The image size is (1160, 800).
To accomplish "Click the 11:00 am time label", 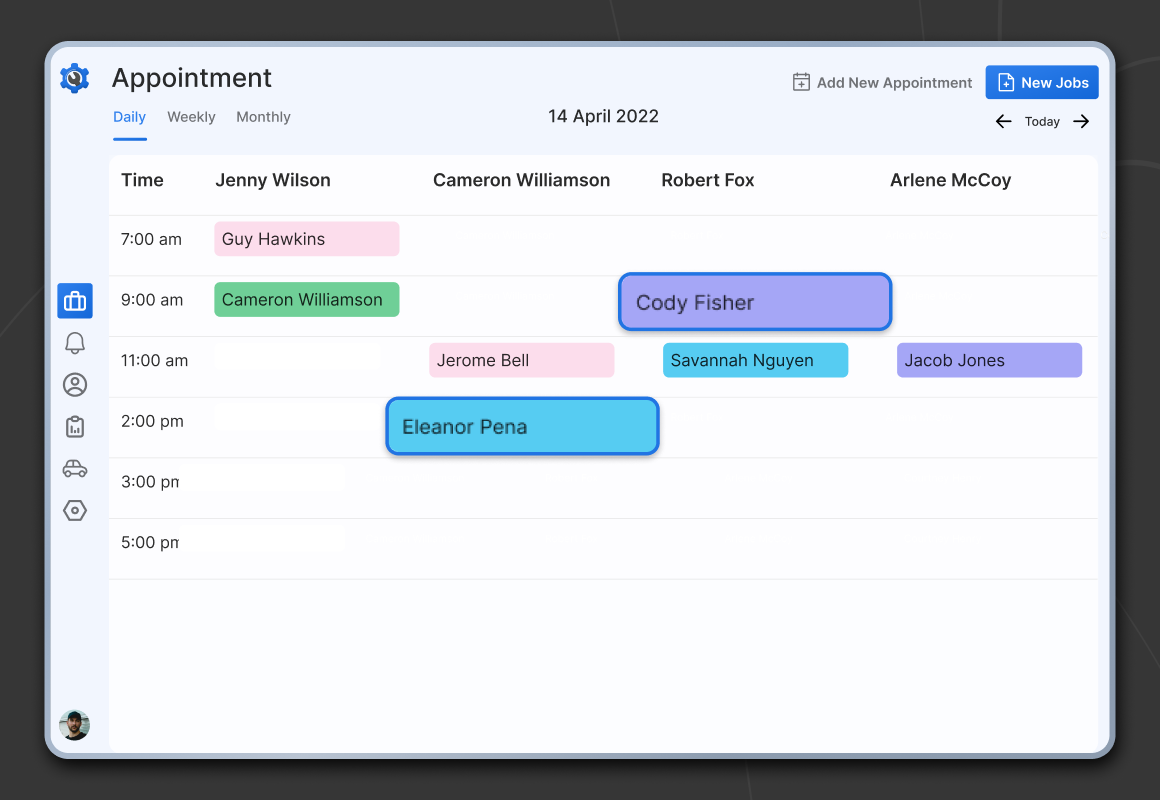I will [155, 360].
